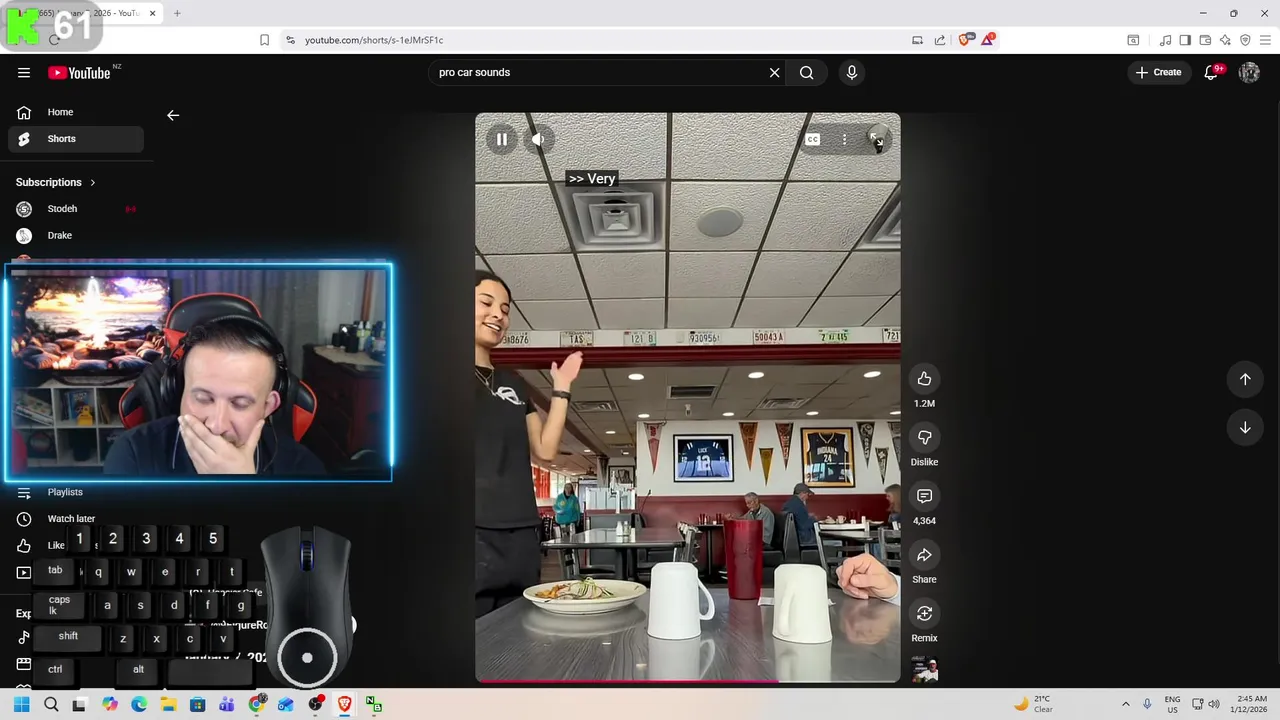Switch to OBS Studio on taskbar

point(316,704)
